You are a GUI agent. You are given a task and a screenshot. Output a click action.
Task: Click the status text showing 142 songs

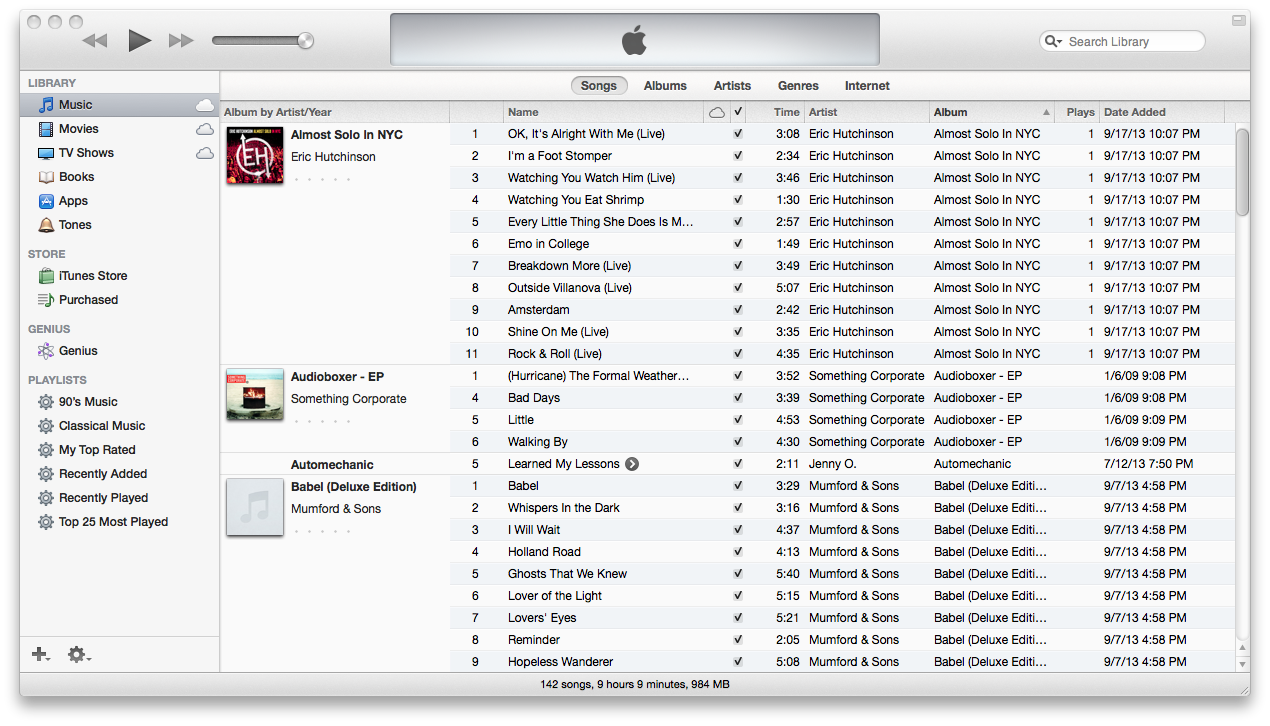pyautogui.click(x=634, y=685)
